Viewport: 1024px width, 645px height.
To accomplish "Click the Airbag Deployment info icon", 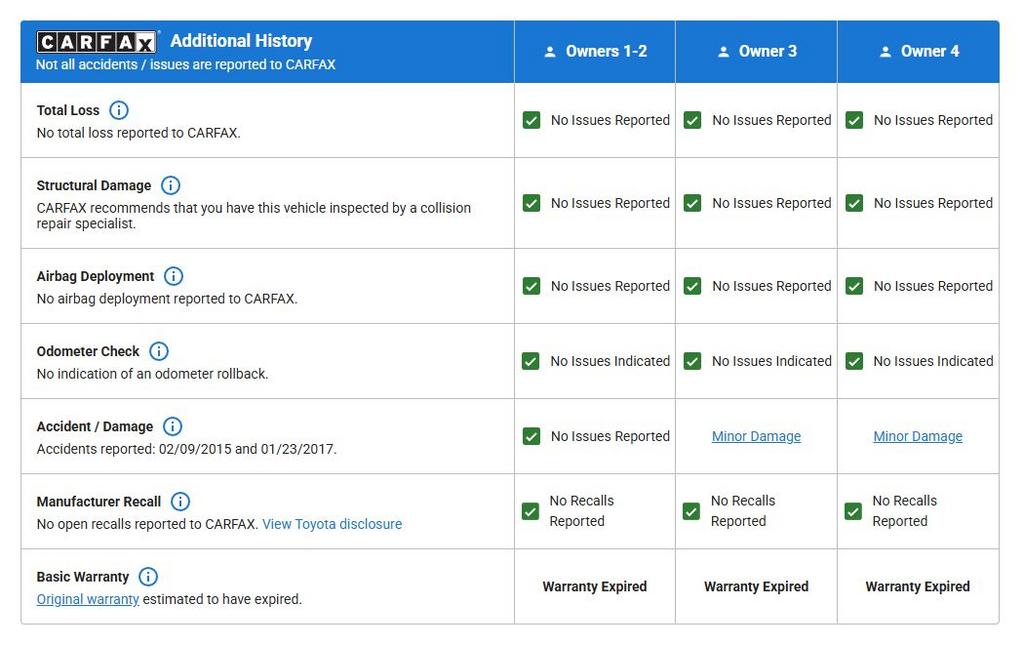I will tap(173, 276).
